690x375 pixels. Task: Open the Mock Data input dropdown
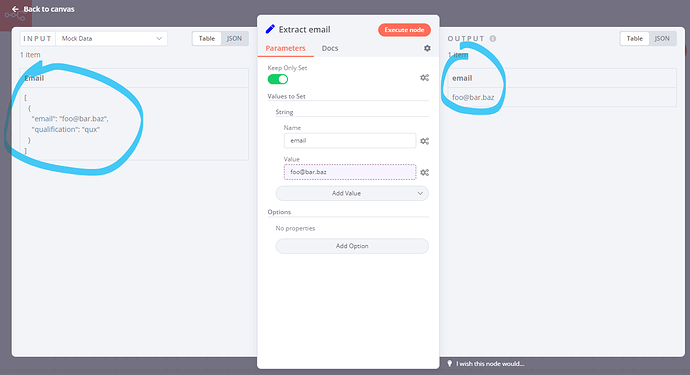click(111, 39)
